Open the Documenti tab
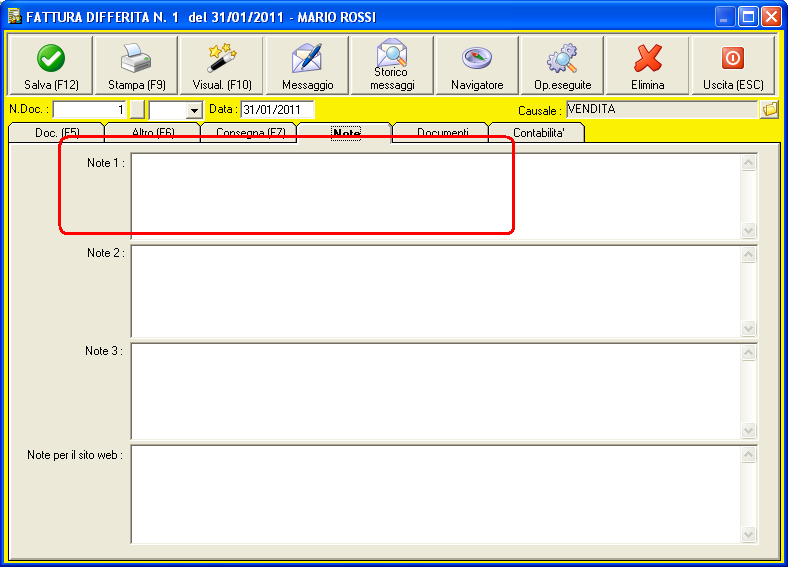The height and width of the screenshot is (567, 788). pos(442,133)
